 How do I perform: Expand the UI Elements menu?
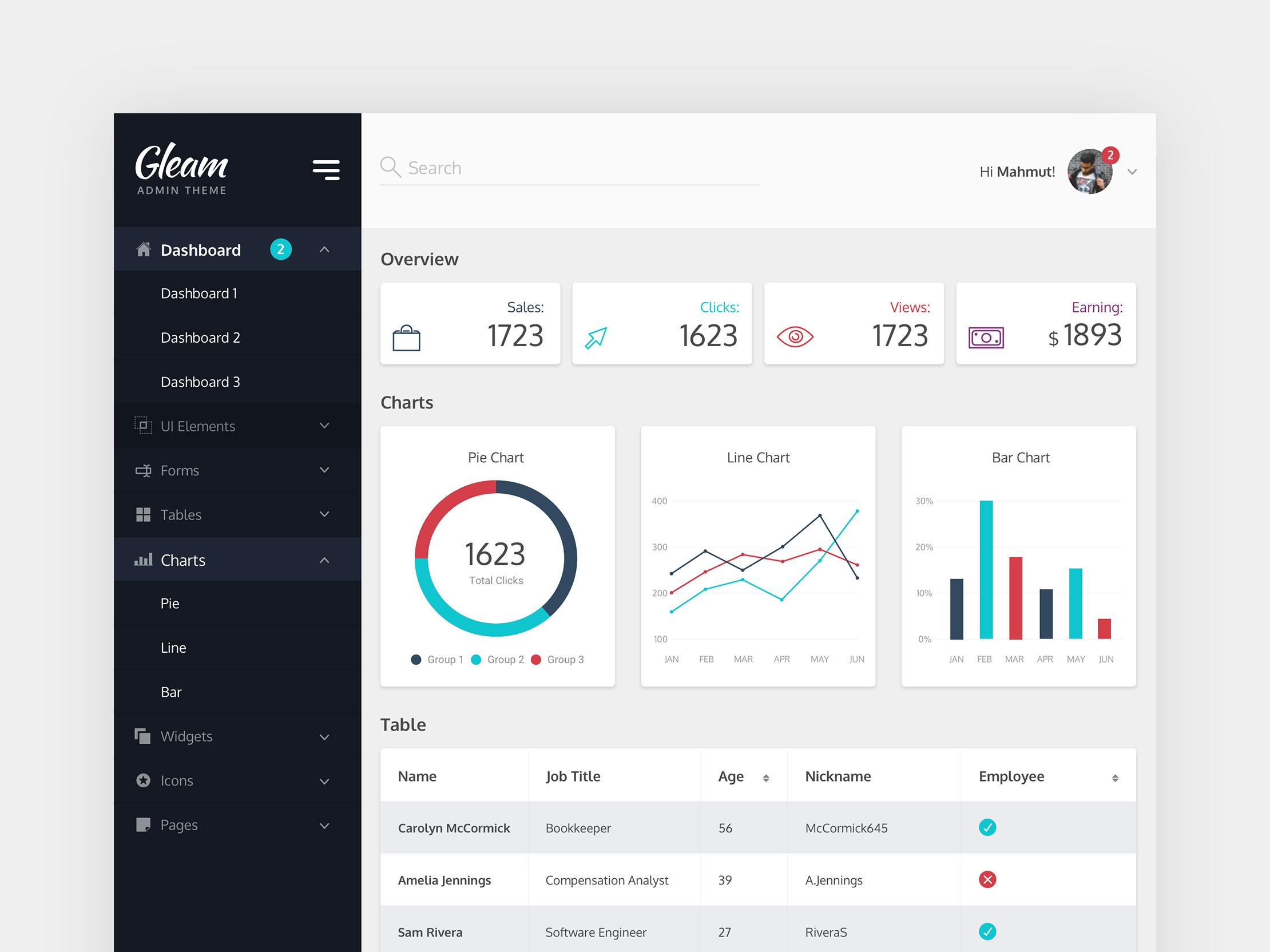coord(325,426)
